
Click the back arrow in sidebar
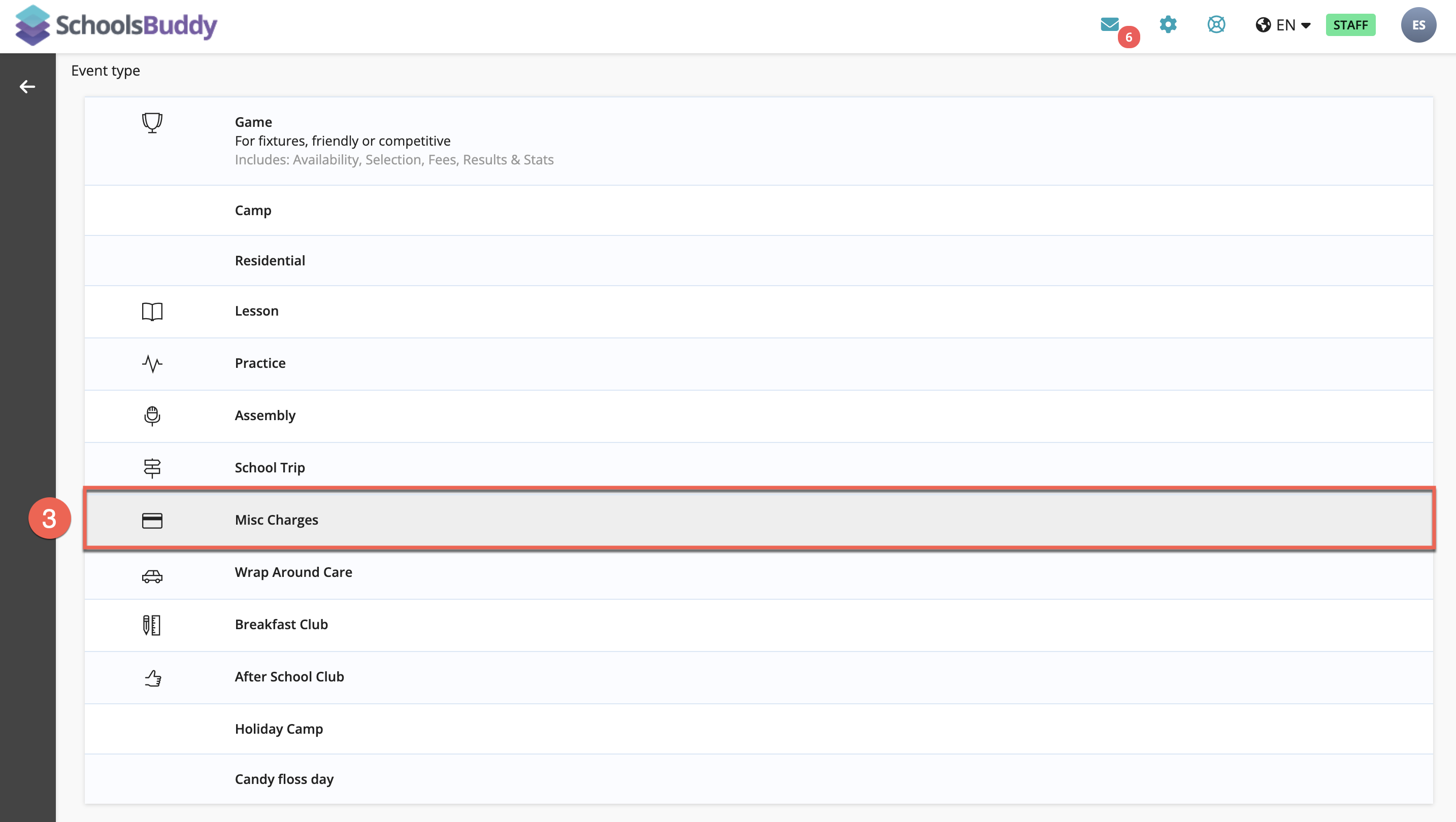(27, 86)
